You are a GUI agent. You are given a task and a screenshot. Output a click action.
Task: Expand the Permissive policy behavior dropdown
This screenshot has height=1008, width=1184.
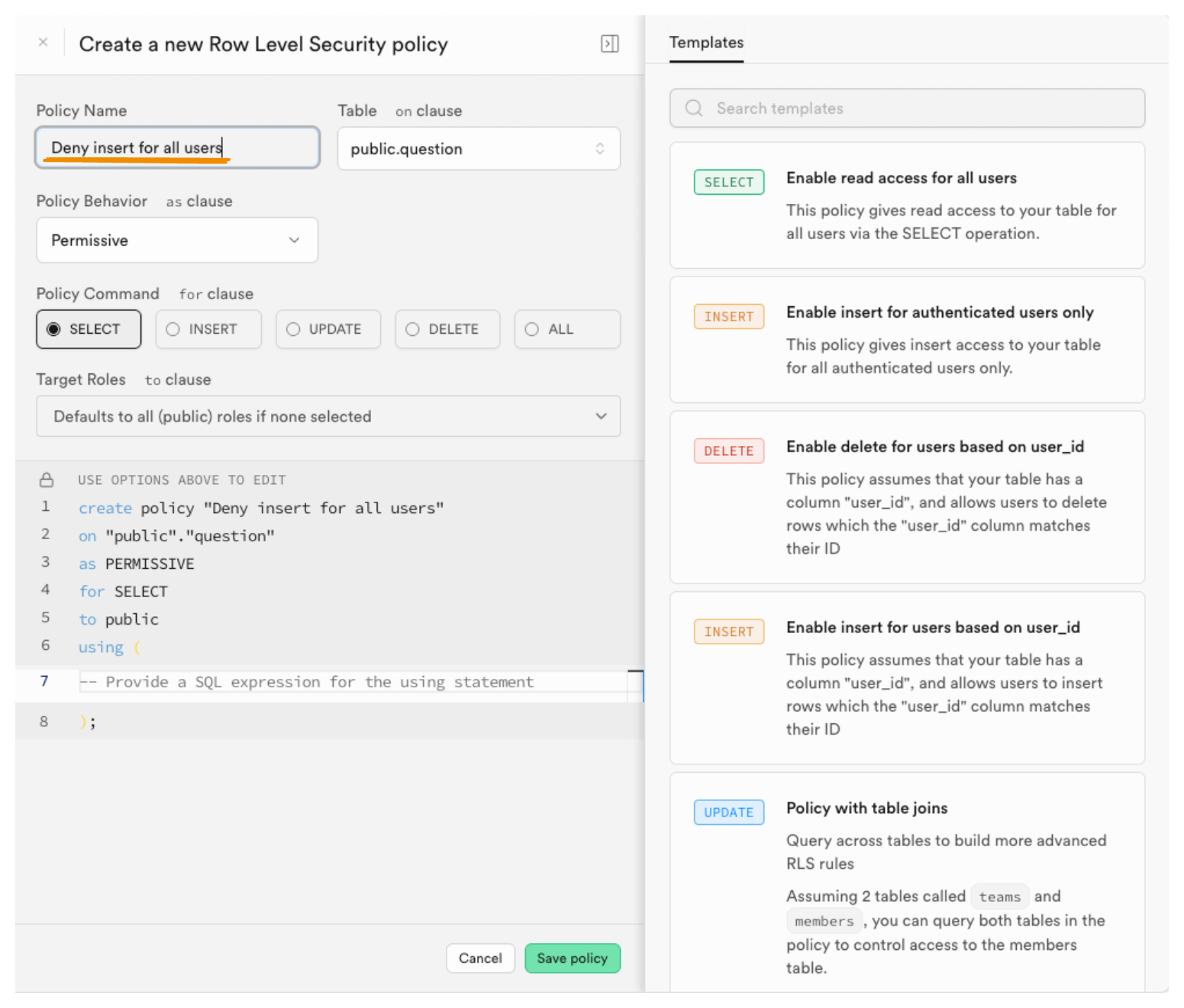click(x=177, y=241)
